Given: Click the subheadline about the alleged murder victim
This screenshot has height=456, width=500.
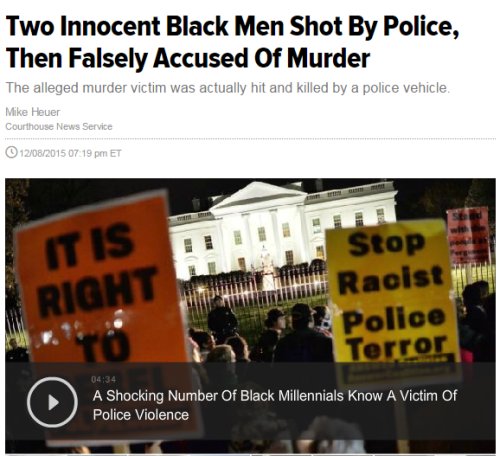Looking at the screenshot, I should pyautogui.click(x=228, y=88).
